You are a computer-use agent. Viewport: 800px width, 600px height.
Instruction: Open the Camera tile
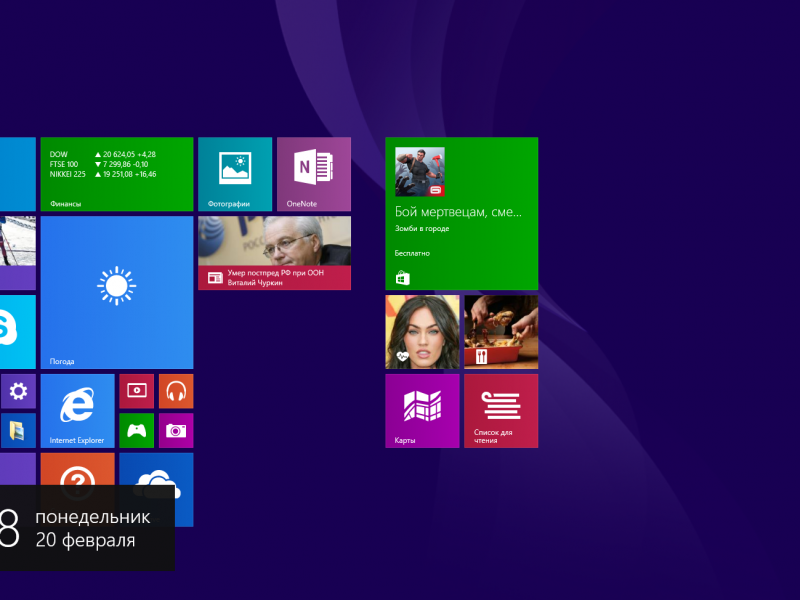176,431
